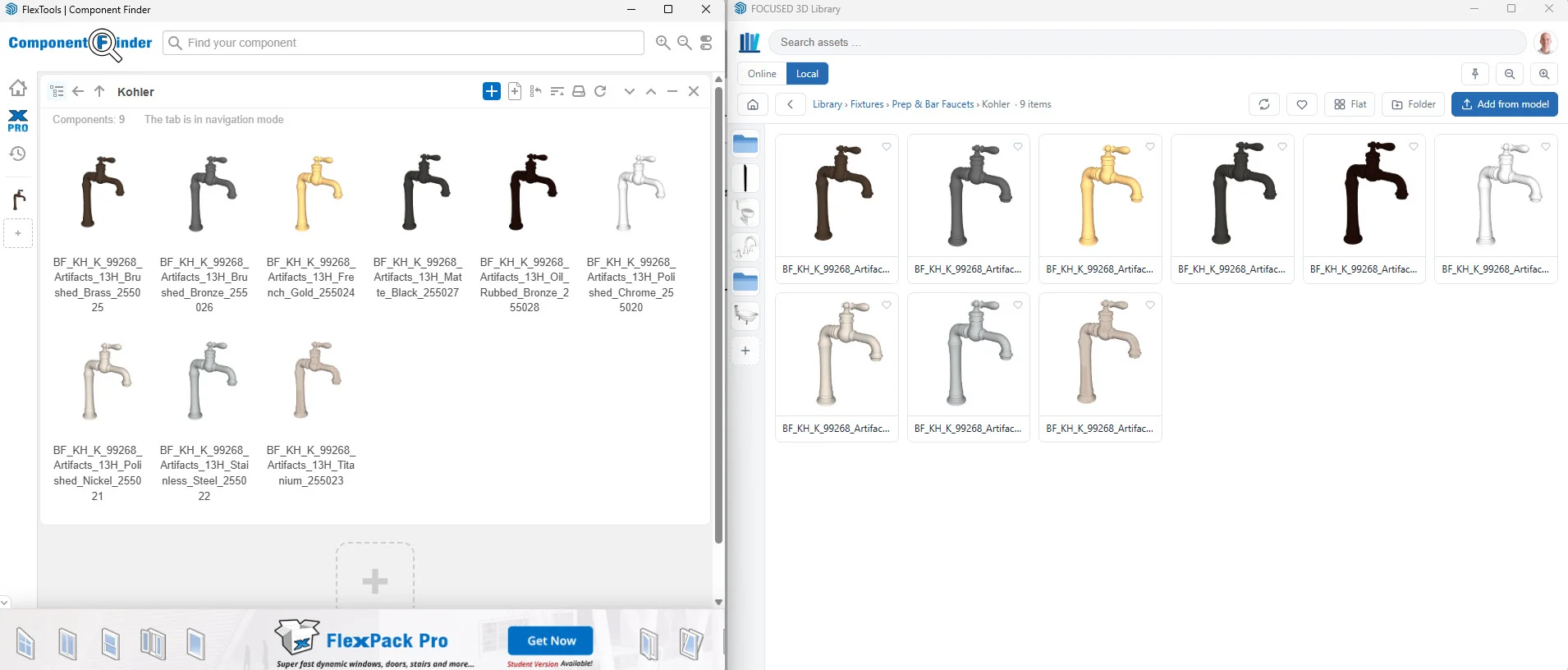Image resolution: width=1568 pixels, height=670 pixels.
Task: Click the Find your component search field
Action: point(404,43)
